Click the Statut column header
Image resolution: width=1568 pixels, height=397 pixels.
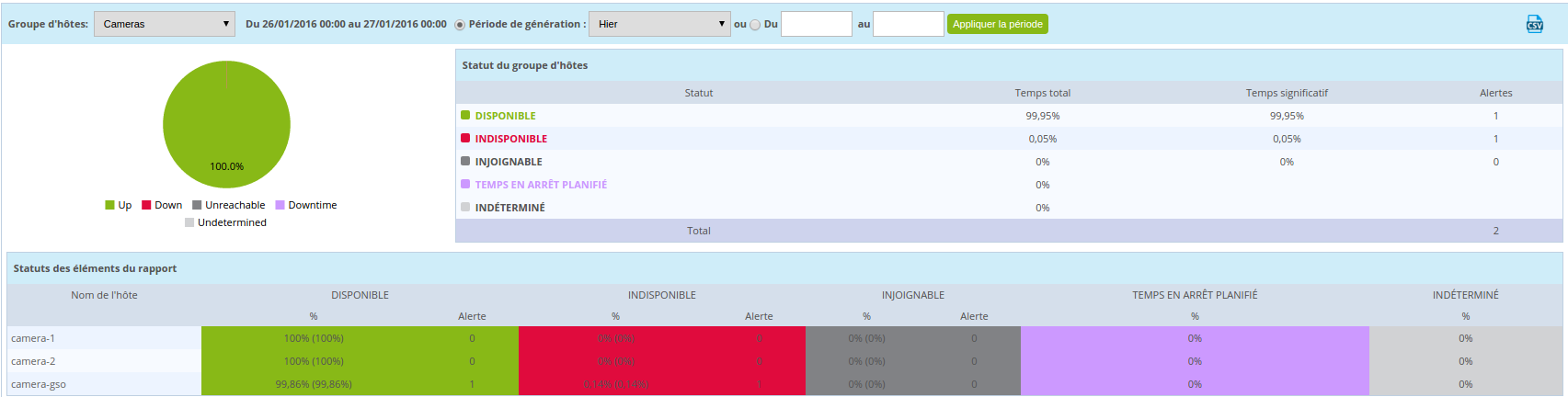coord(699,93)
